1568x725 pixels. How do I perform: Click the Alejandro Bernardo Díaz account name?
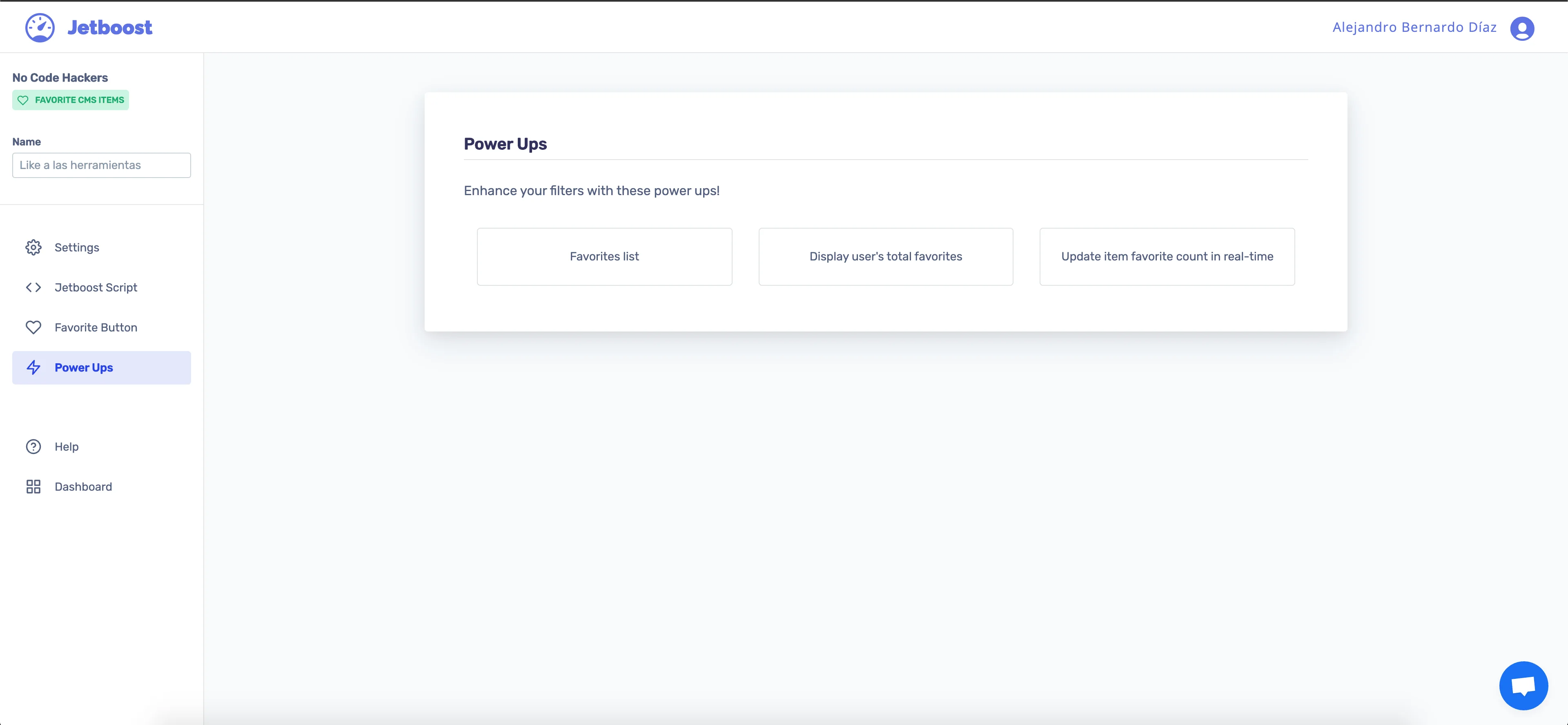pos(1414,27)
